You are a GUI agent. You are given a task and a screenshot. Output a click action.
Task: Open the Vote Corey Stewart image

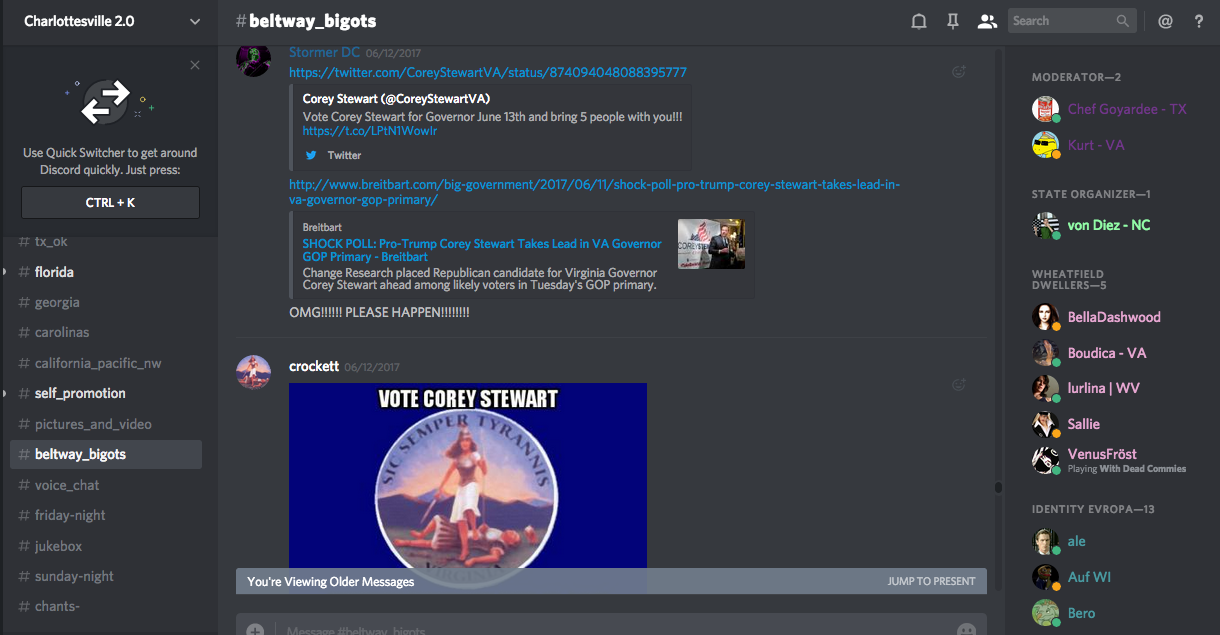pos(468,475)
